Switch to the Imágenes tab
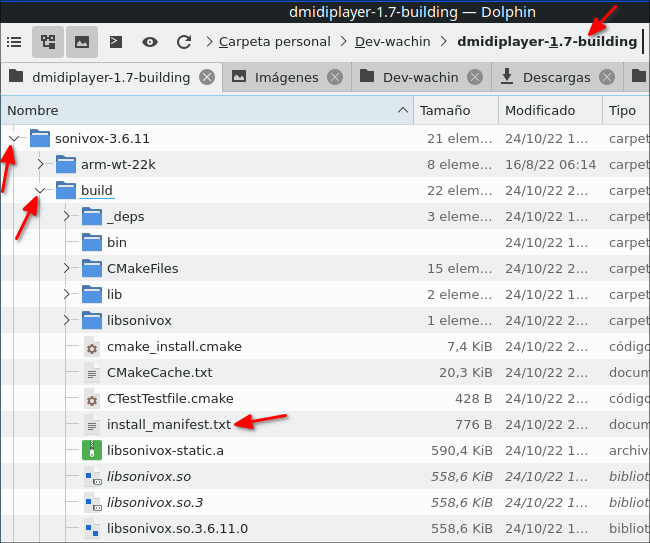This screenshot has height=543, width=650. [286, 77]
